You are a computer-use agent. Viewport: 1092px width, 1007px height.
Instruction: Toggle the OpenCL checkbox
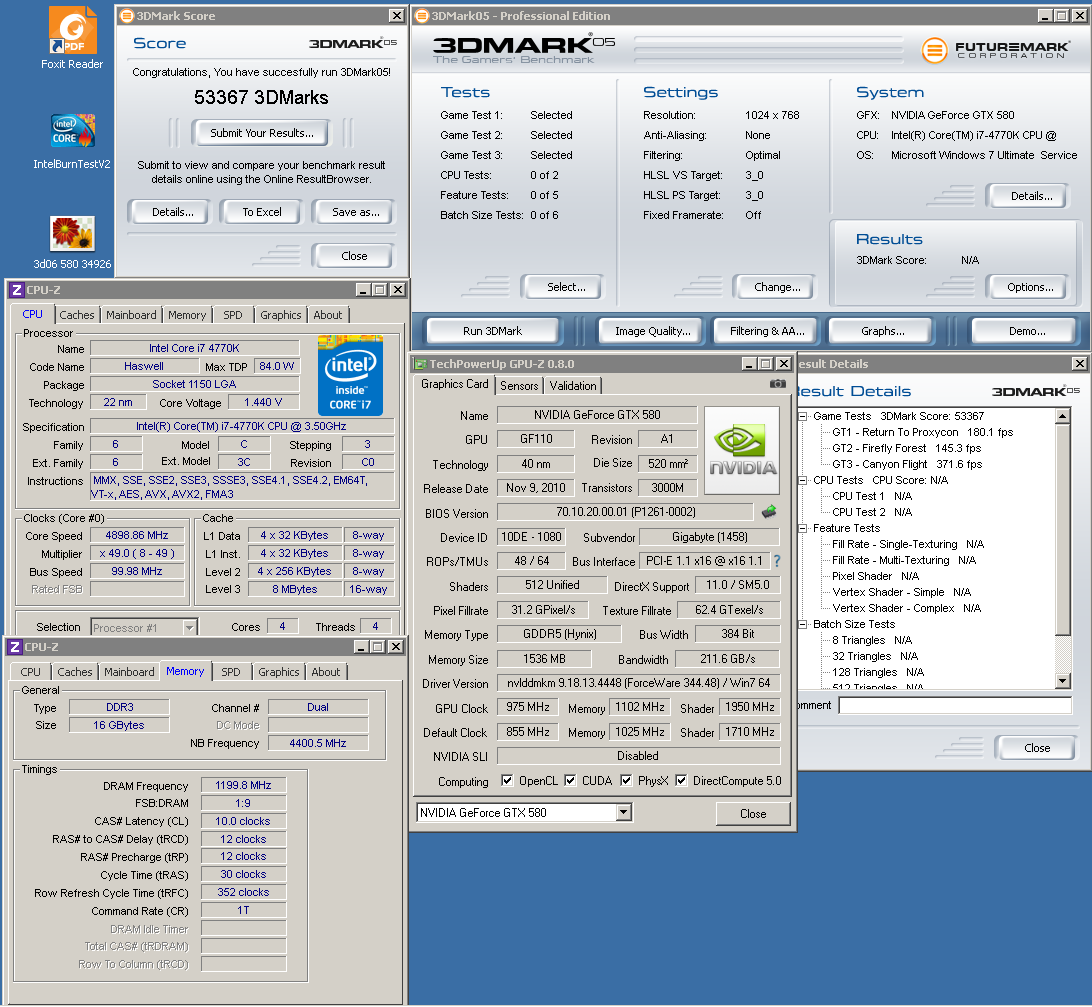pyautogui.click(x=507, y=780)
